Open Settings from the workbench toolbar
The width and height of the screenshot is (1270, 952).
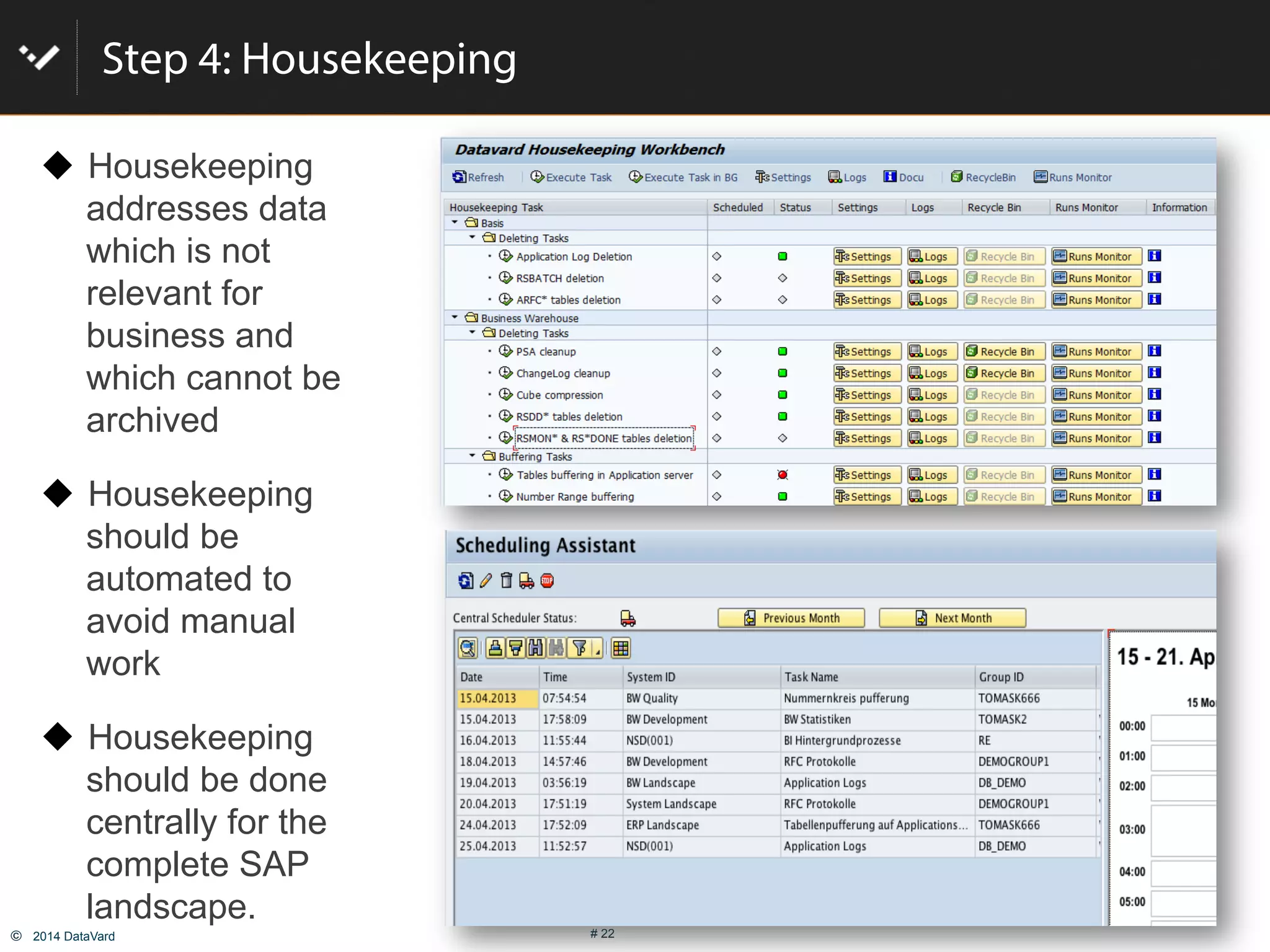point(783,177)
